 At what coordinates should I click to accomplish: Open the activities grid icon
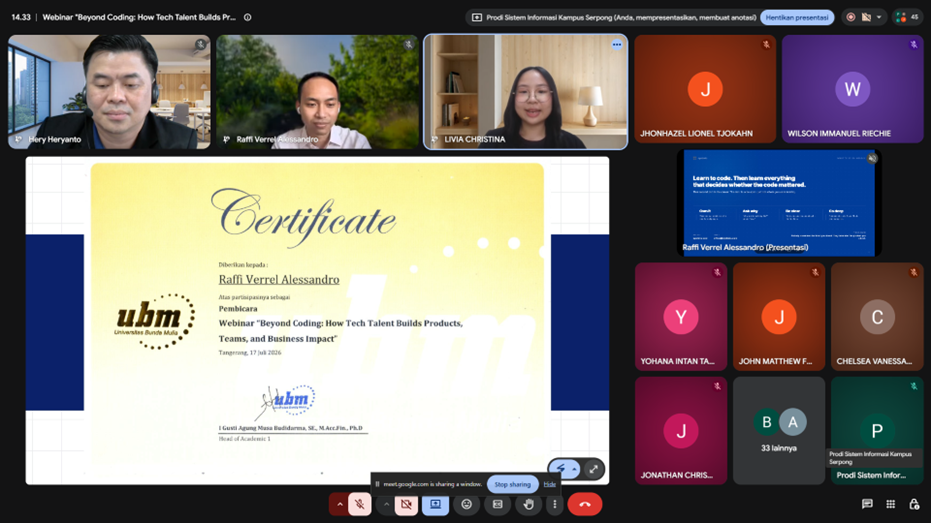tap(891, 504)
